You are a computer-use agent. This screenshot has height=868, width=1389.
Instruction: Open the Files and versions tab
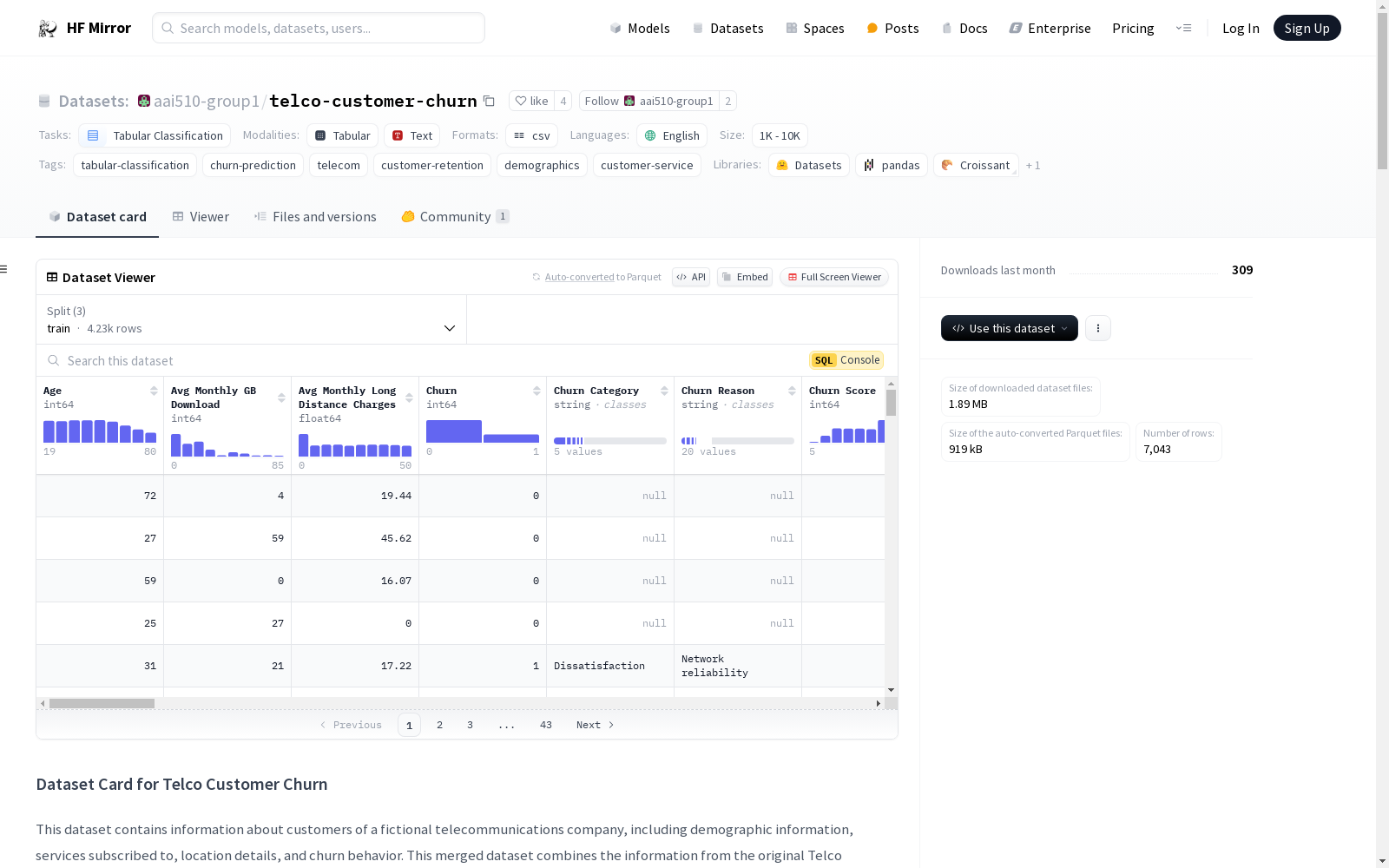pyautogui.click(x=315, y=217)
